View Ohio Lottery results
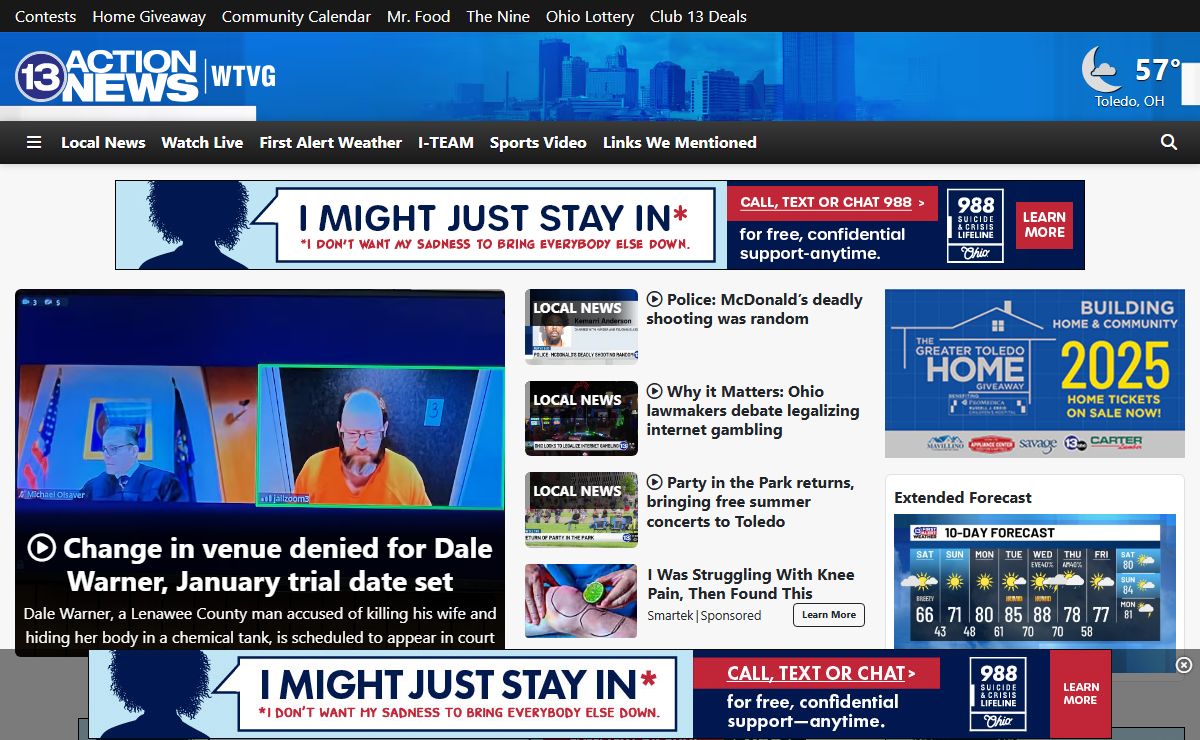Screen dimensions: 1200x740 pos(590,16)
